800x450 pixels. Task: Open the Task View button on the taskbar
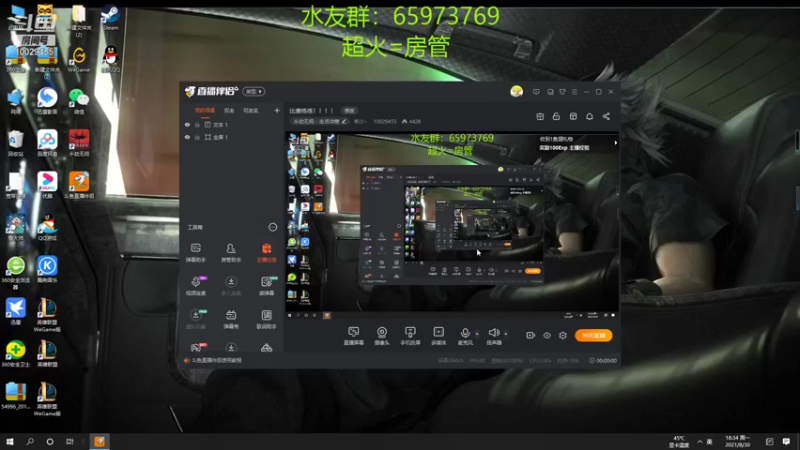70,441
